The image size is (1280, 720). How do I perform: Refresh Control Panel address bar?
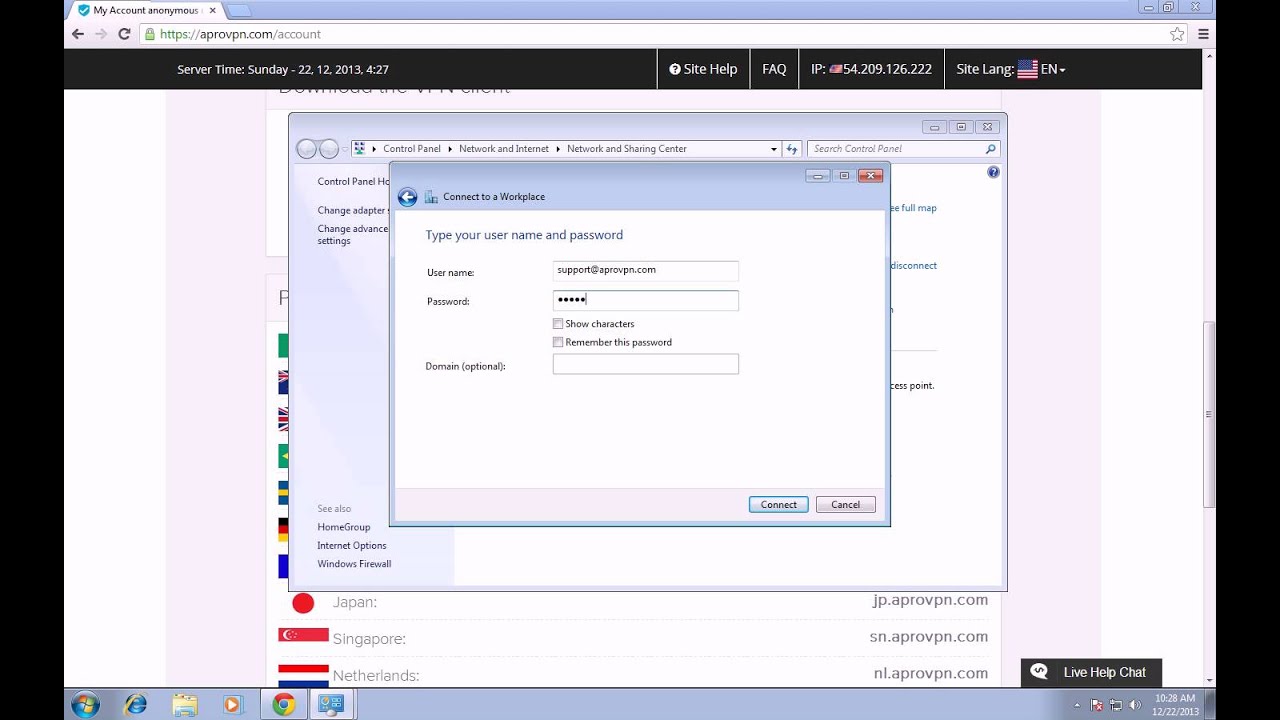click(x=792, y=148)
